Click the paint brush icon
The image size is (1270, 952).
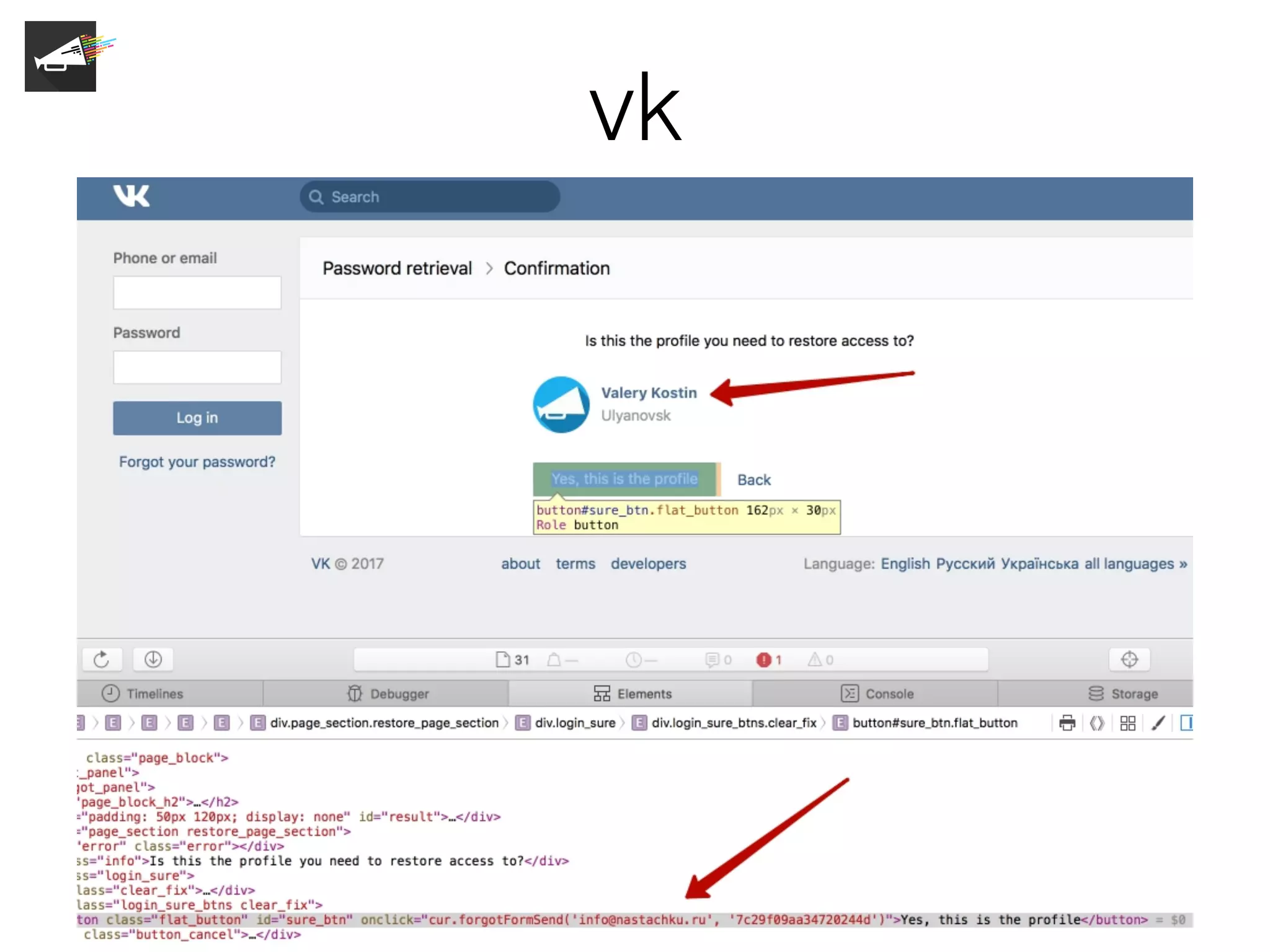coord(1158,723)
